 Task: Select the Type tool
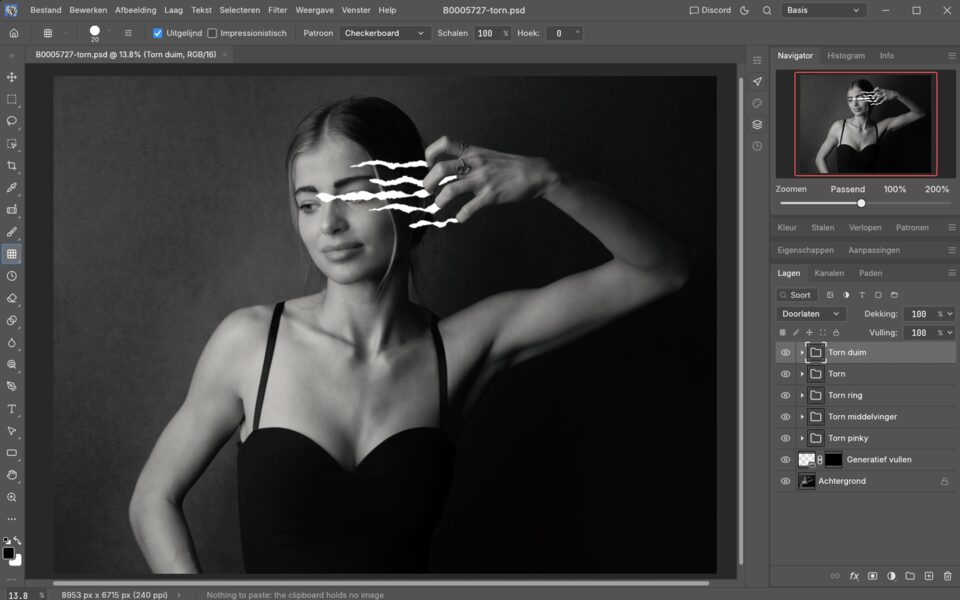click(x=12, y=409)
